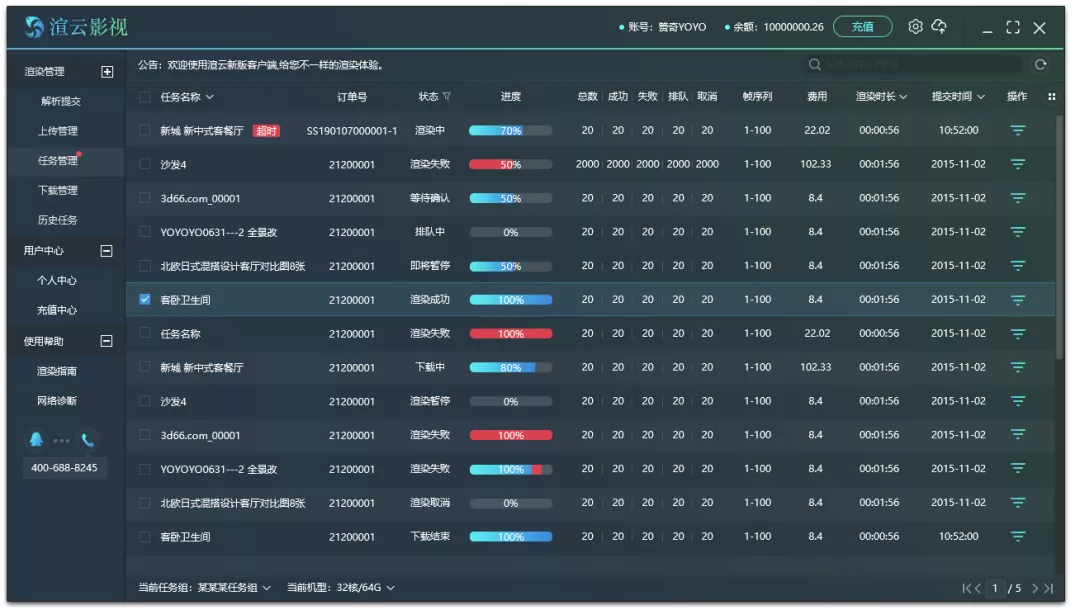Collapse the 用户中心 sidebar section
1080x610 pixels.
(x=107, y=251)
